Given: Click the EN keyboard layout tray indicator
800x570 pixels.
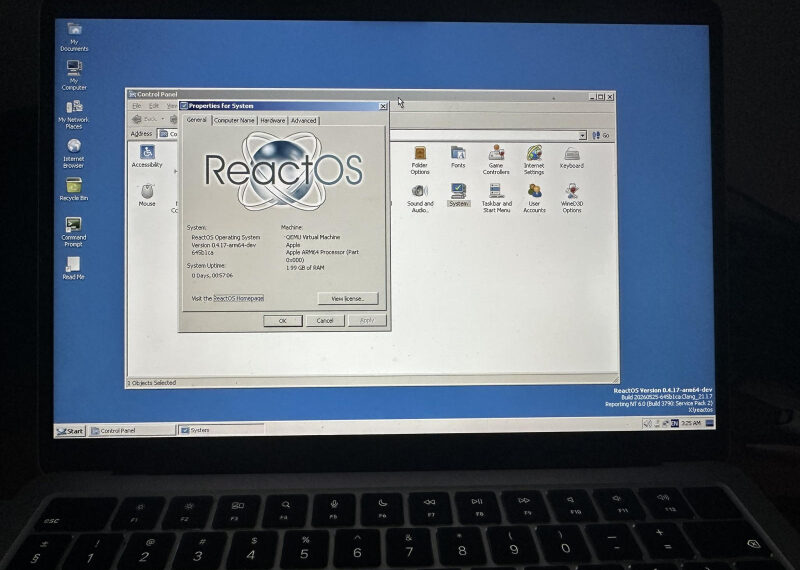Looking at the screenshot, I should (674, 423).
